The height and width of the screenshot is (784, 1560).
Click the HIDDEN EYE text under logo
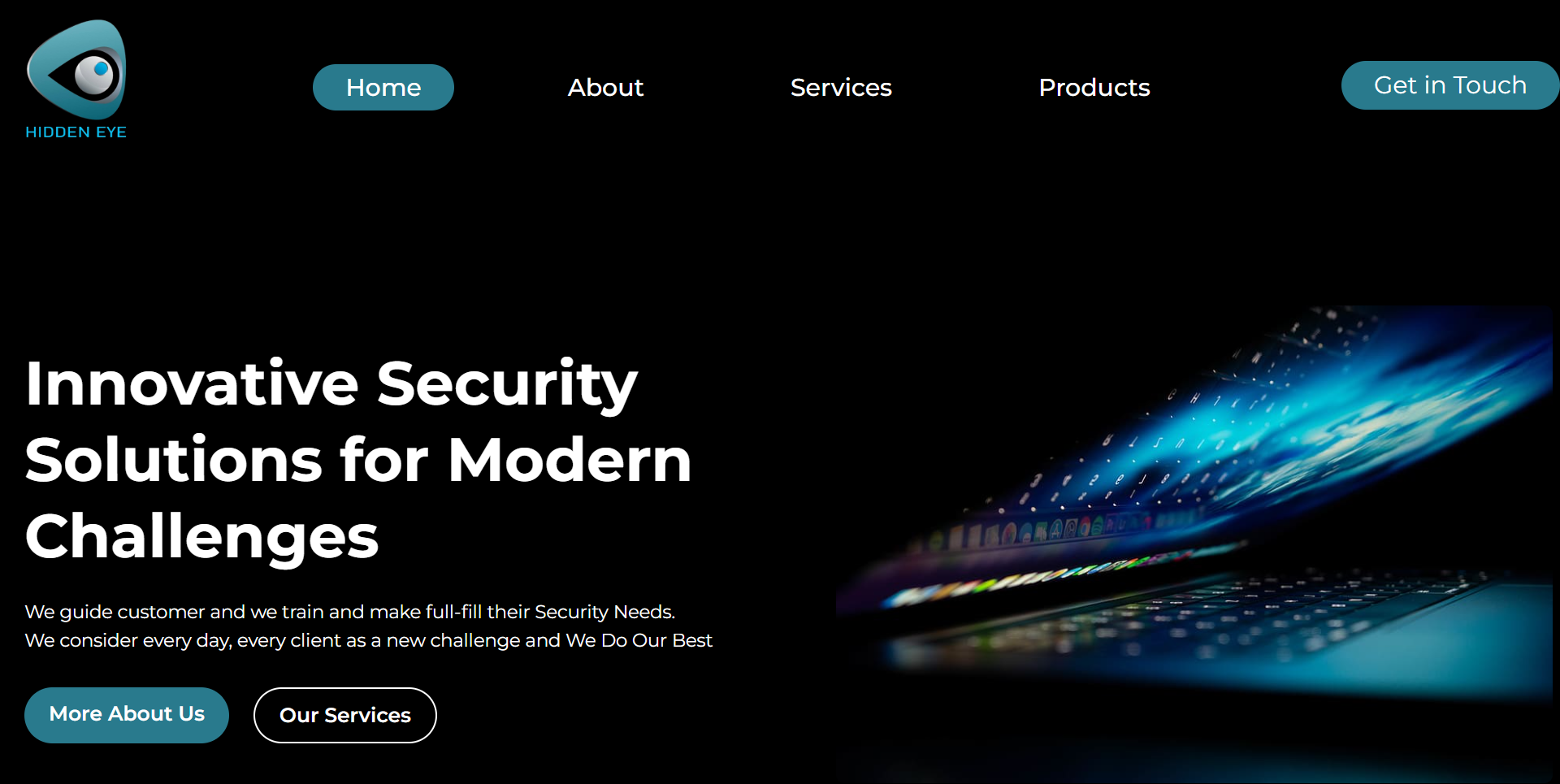pyautogui.click(x=76, y=132)
